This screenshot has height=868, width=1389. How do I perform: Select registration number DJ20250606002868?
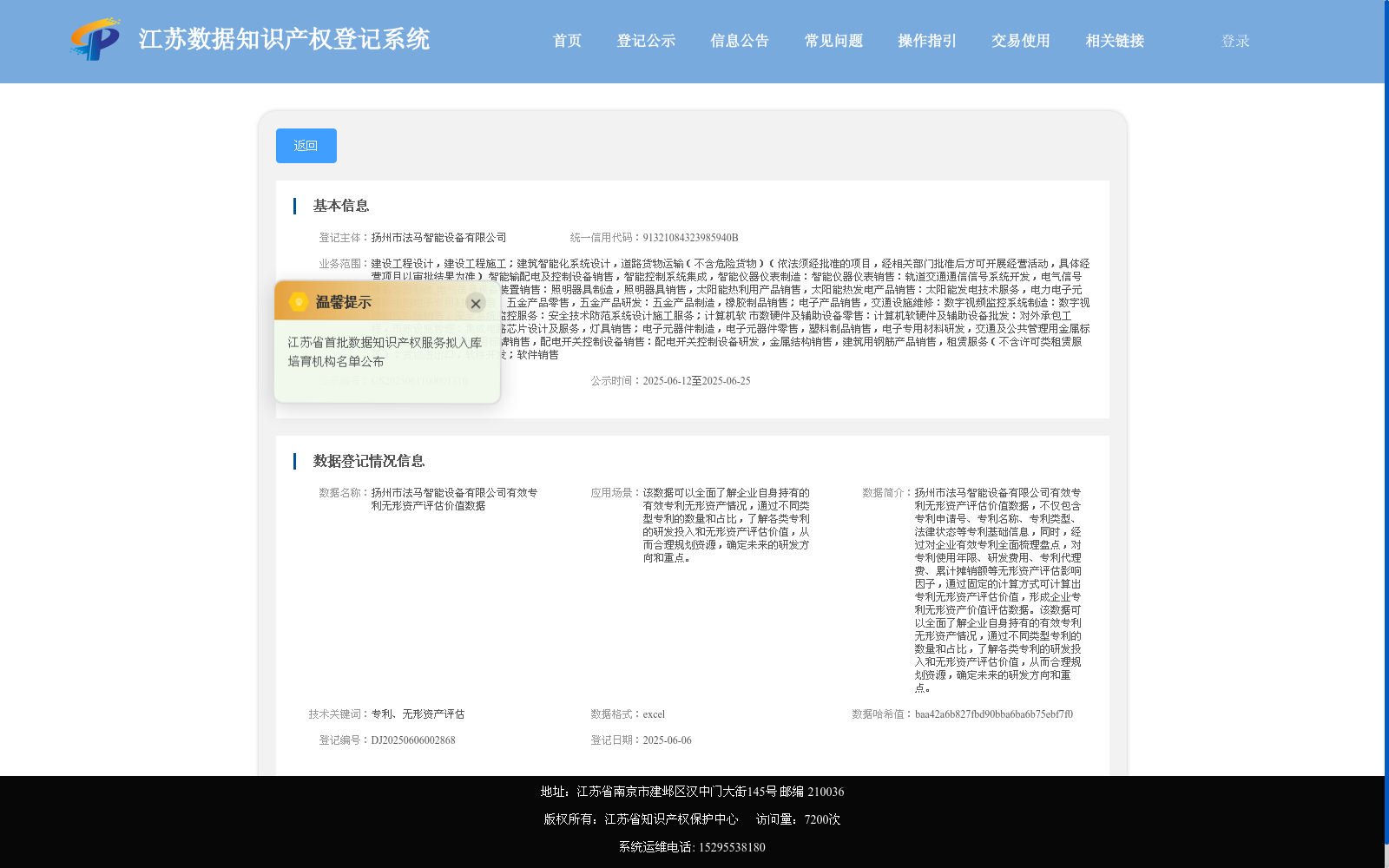413,740
